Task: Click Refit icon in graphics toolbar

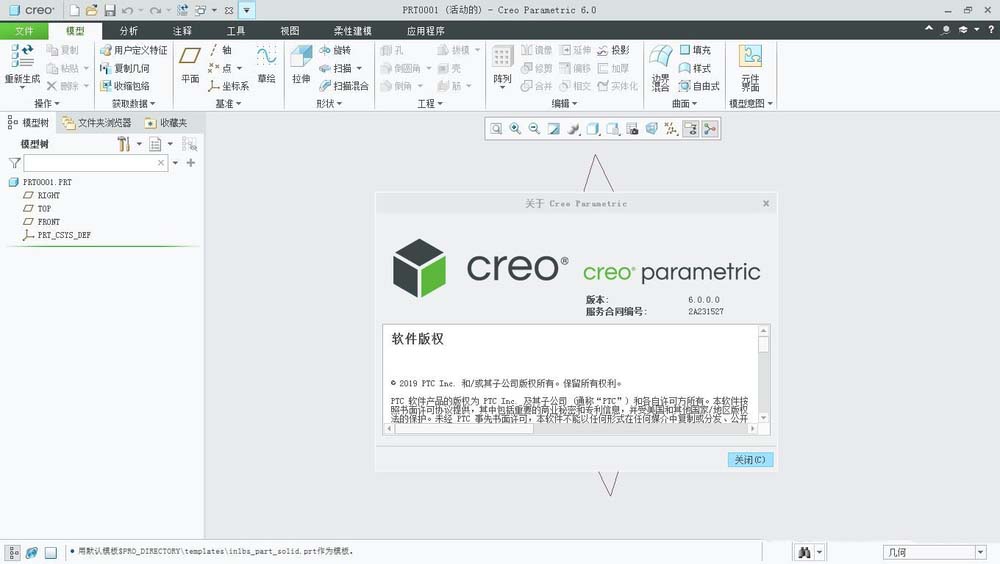Action: tap(496, 129)
